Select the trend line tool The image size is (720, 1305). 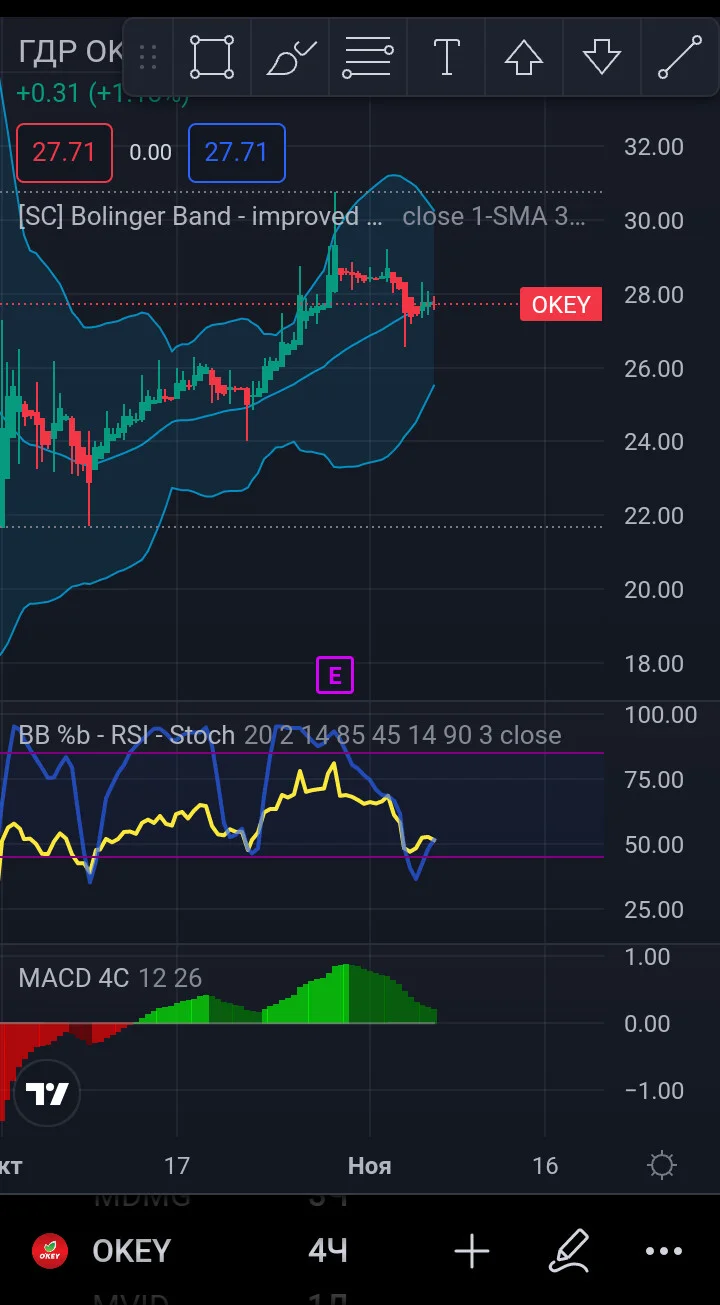click(680, 57)
